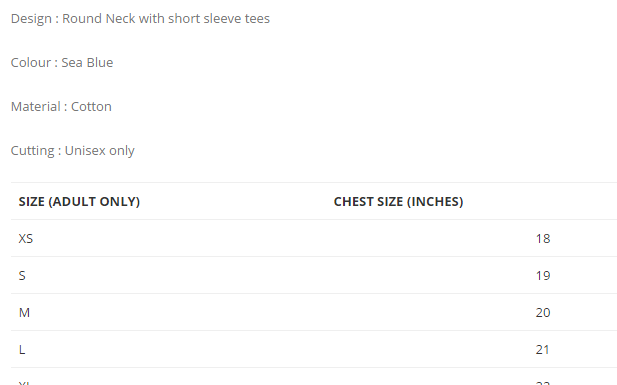The image size is (617, 385).
Task: Click the words Sea Blue
Action: coord(87,63)
